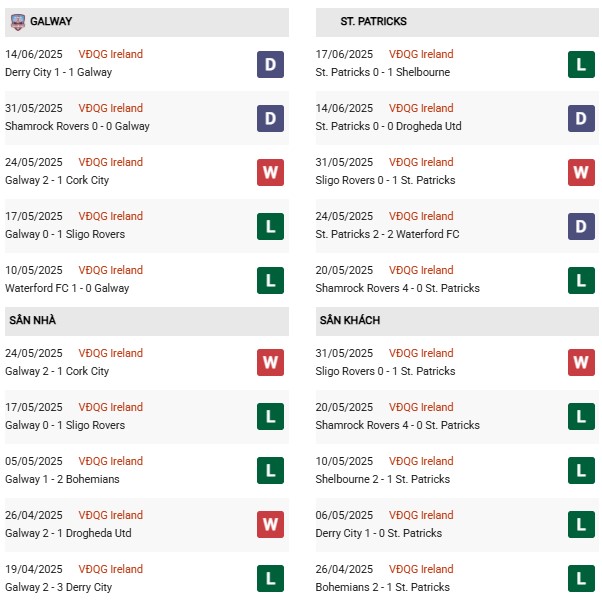This screenshot has width=602, height=600.
Task: Open match Shelbourne 2 - 1 St. Patricks
Action: pos(382,479)
